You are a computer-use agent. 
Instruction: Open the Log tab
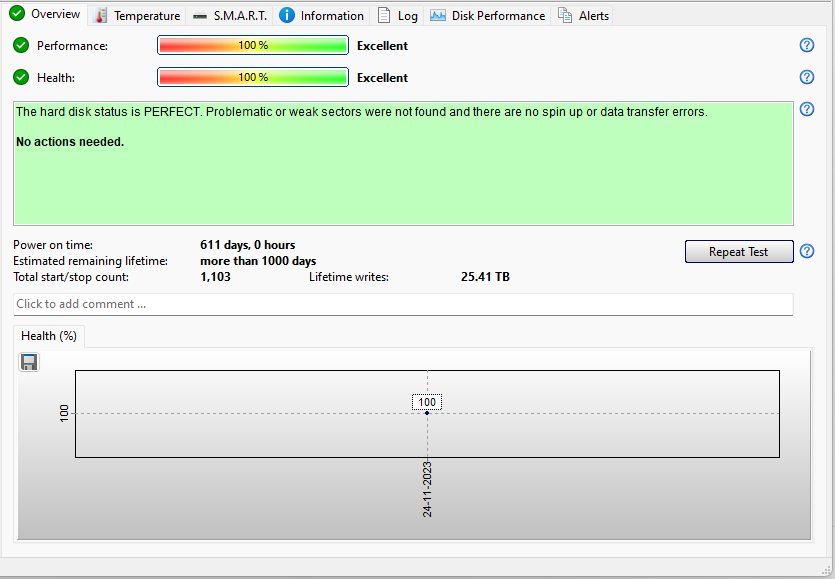point(398,15)
